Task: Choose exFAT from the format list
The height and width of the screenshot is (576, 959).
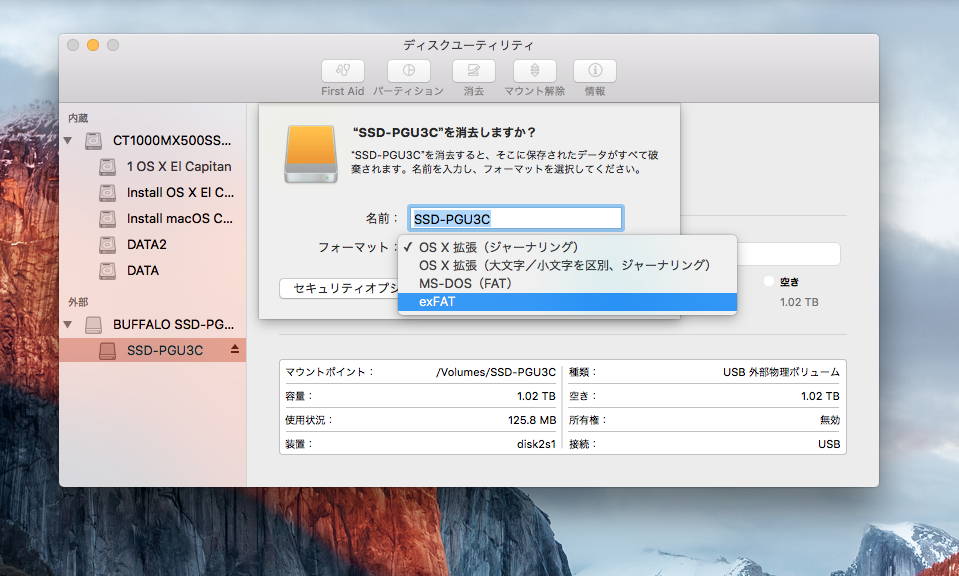Action: point(566,301)
